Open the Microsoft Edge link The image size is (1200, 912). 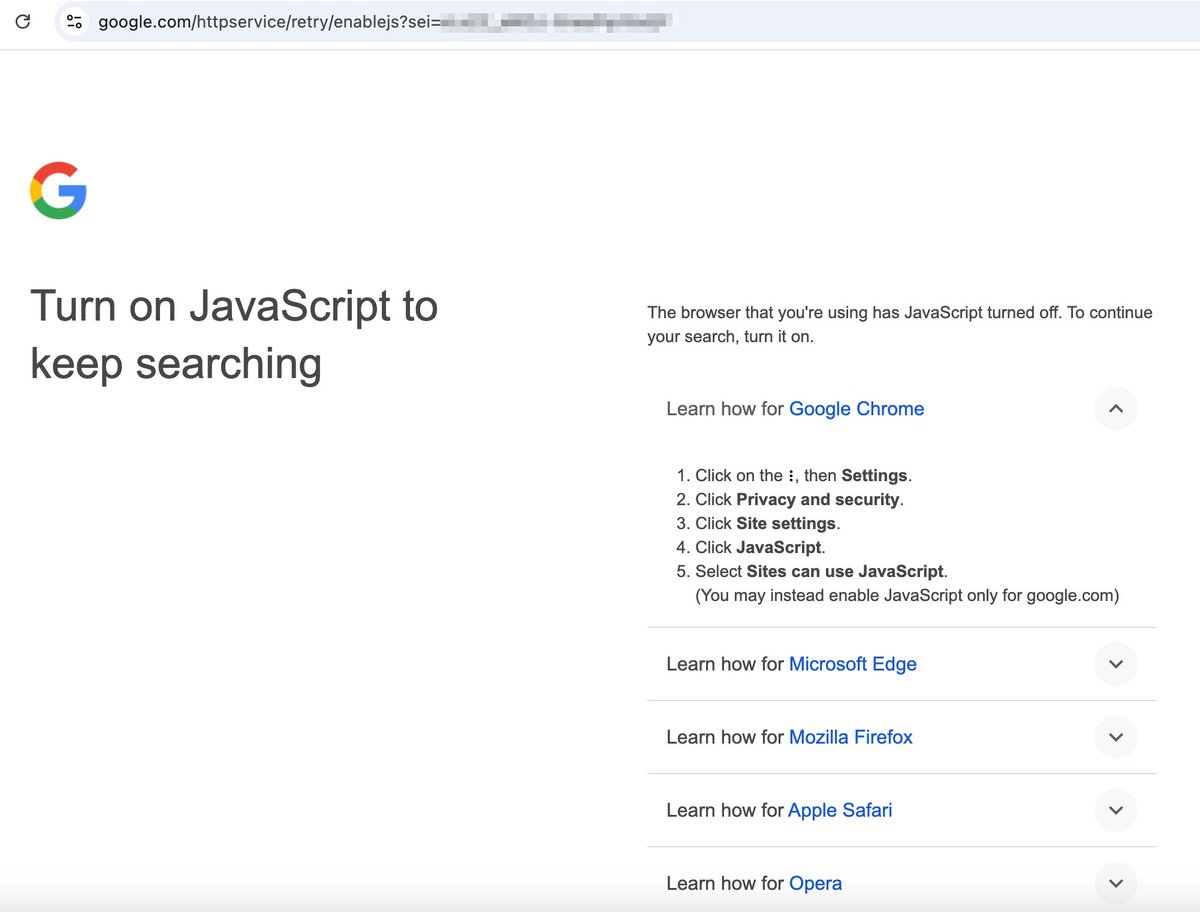pyautogui.click(x=852, y=664)
